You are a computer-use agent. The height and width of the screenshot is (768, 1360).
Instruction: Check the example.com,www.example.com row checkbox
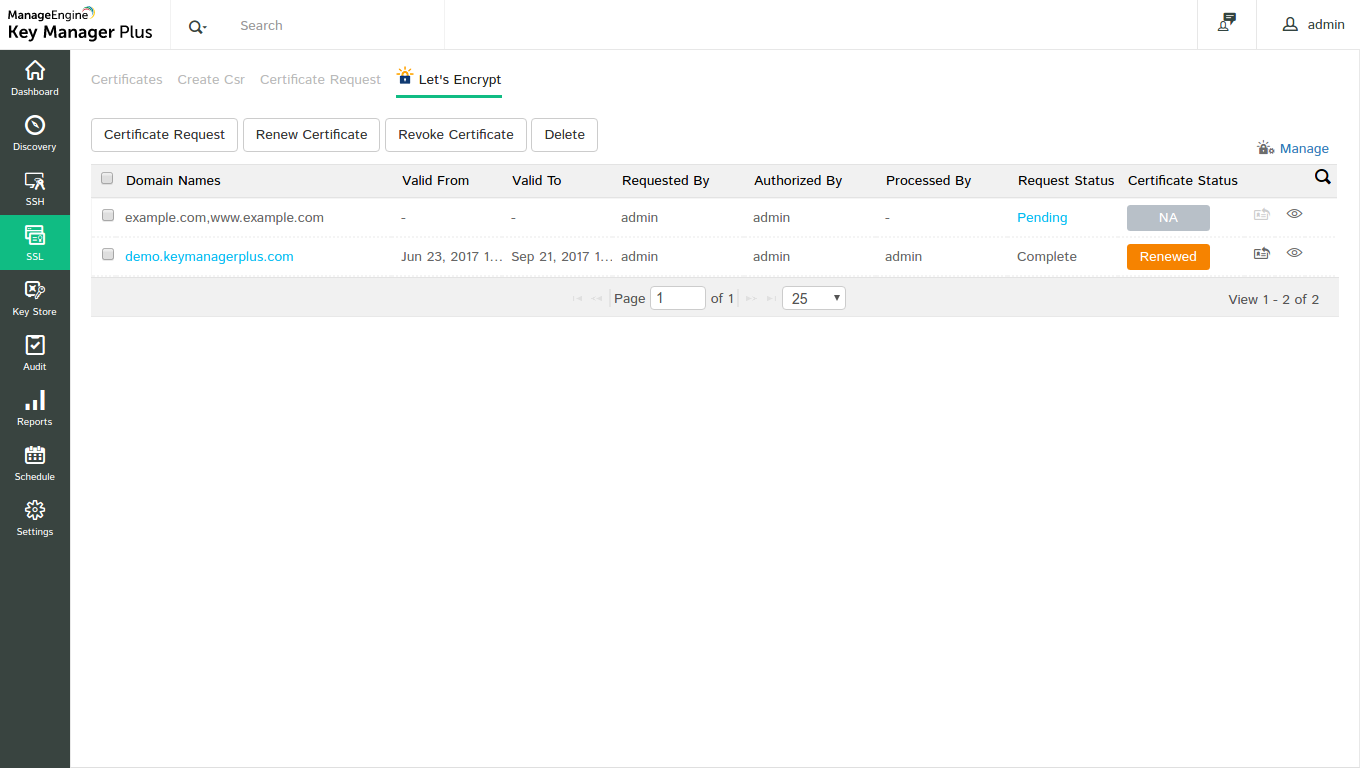tap(108, 216)
